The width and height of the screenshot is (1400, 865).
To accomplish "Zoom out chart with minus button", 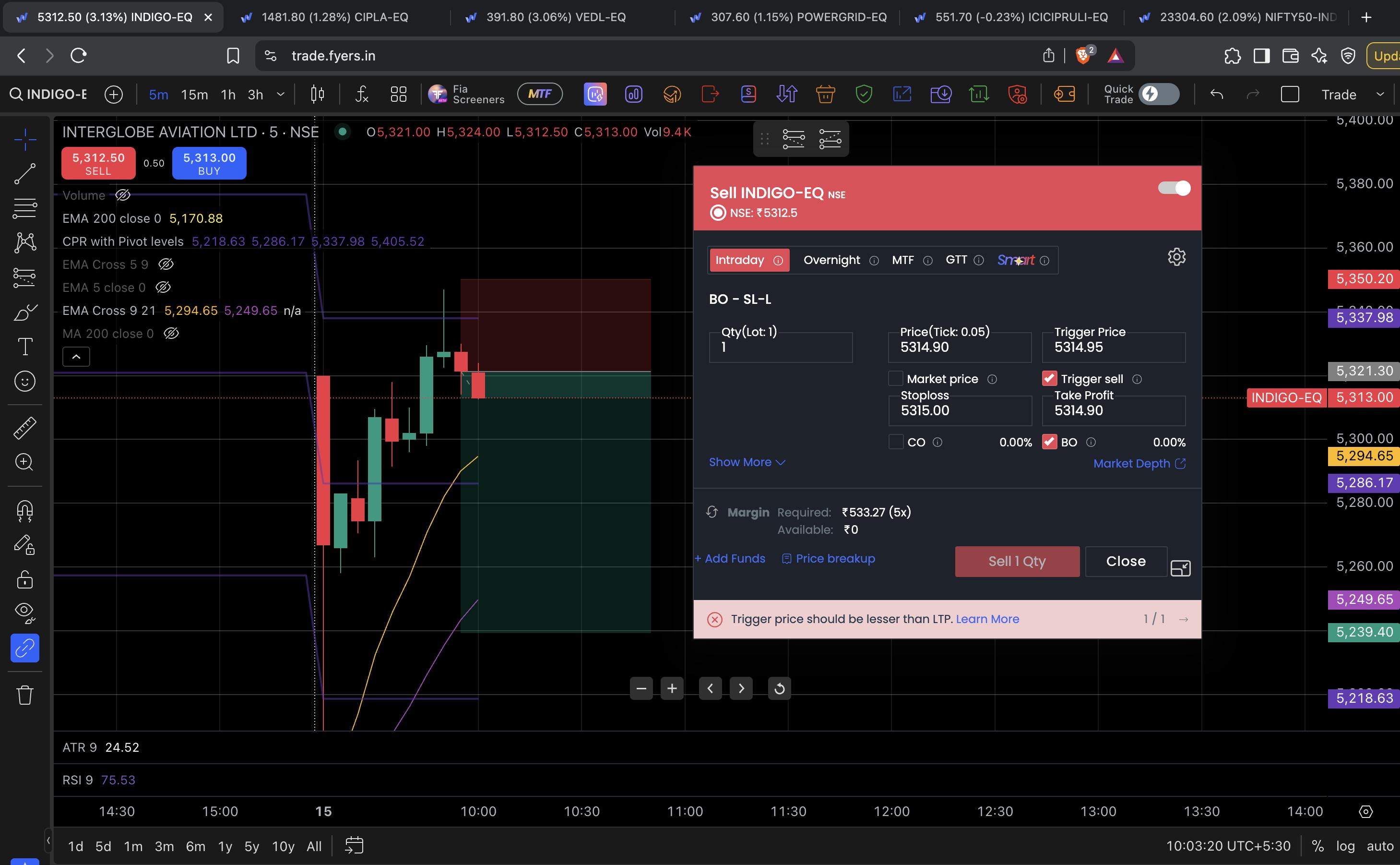I will [641, 688].
